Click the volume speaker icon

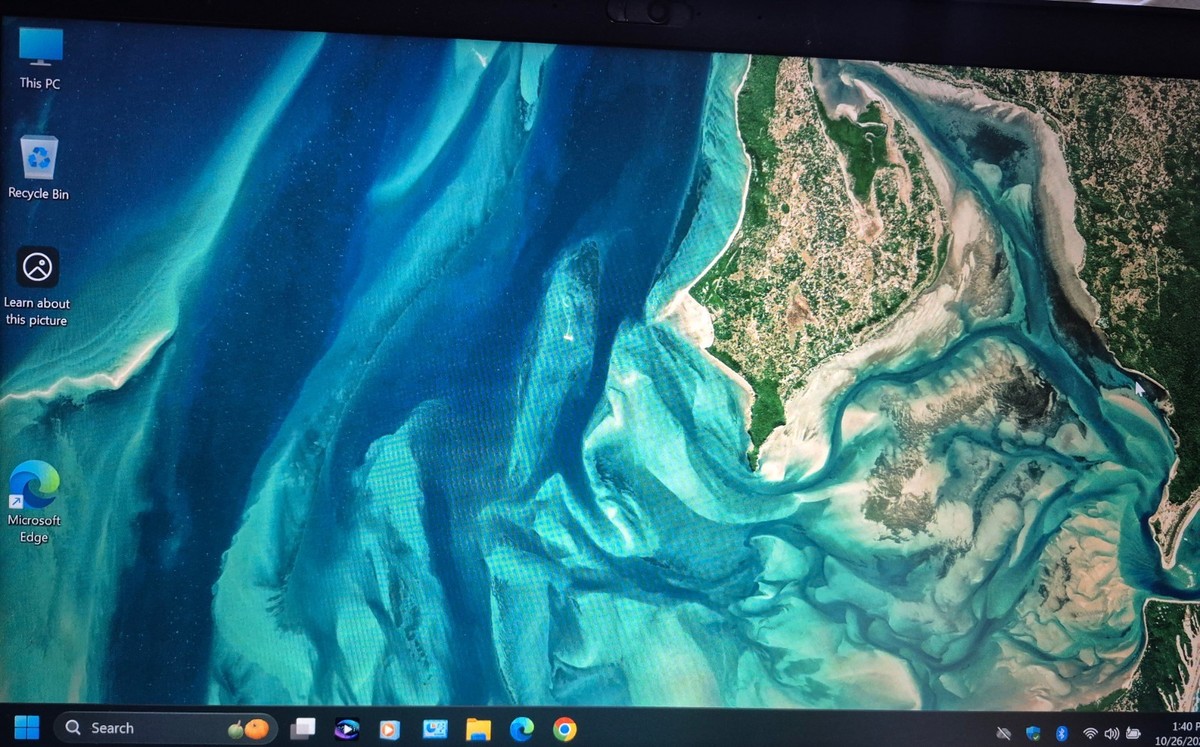[1111, 733]
